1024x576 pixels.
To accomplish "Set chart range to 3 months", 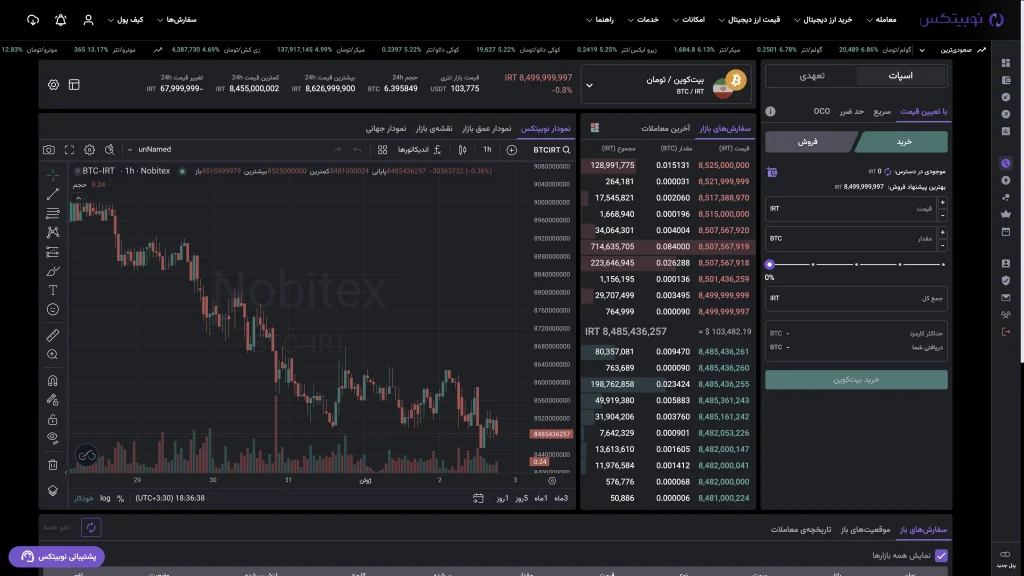I will 561,498.
